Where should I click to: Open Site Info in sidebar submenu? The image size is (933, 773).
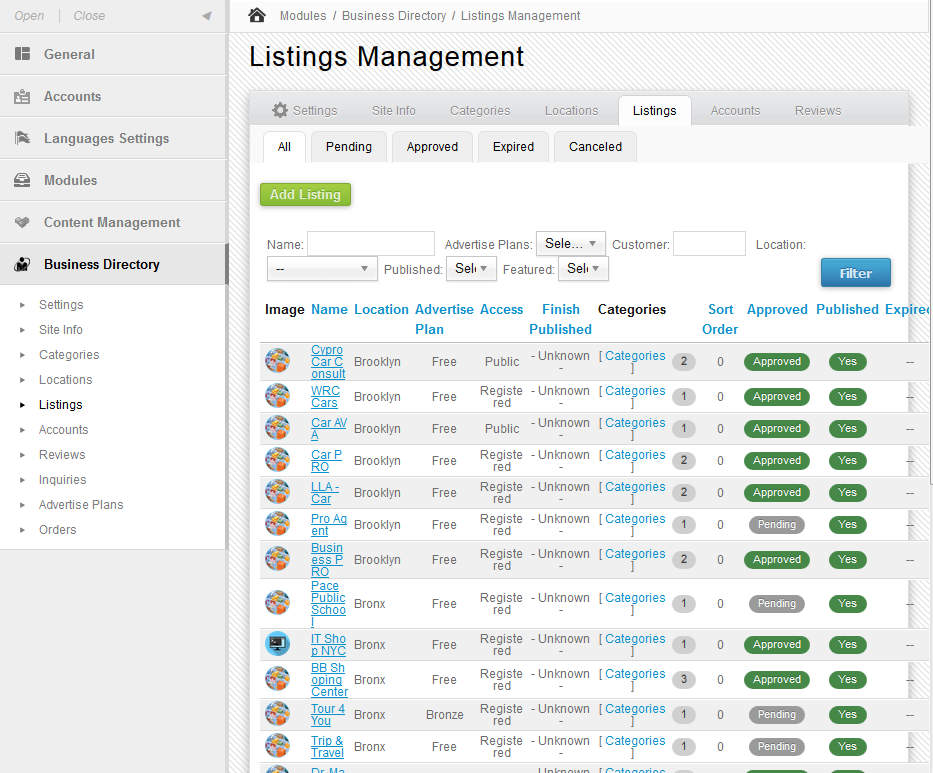pyautogui.click(x=61, y=329)
